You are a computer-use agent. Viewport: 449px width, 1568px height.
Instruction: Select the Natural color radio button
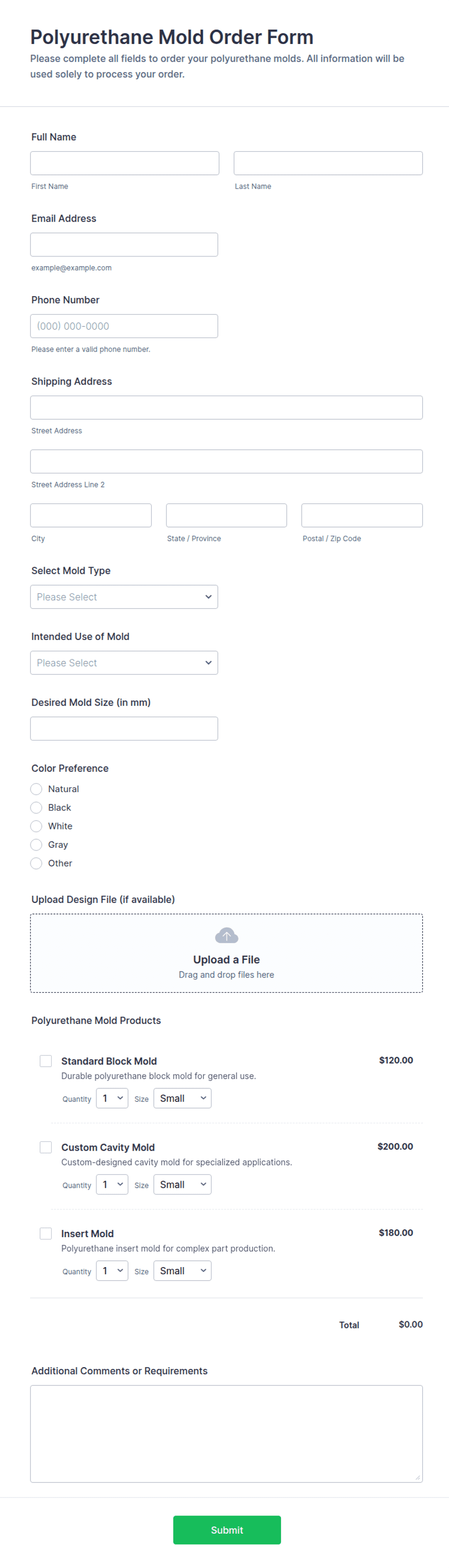point(37,789)
